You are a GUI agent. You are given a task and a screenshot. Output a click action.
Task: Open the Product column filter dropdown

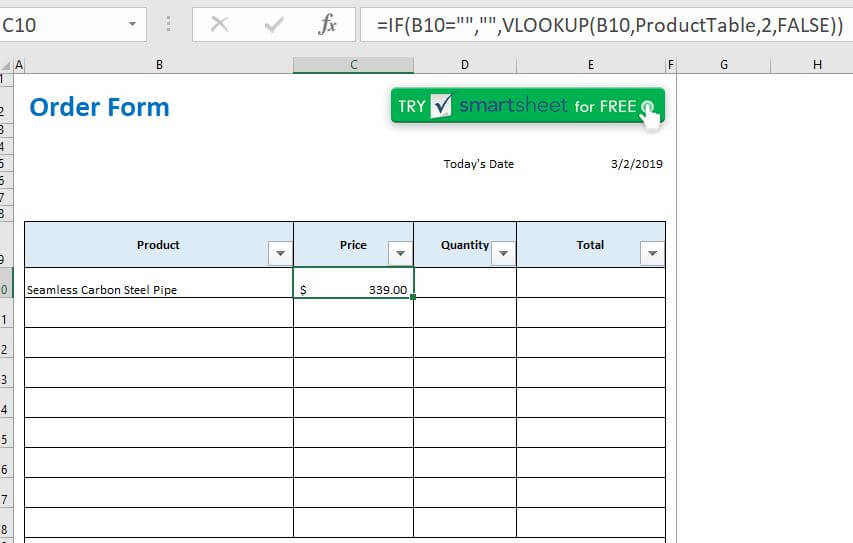pos(280,254)
